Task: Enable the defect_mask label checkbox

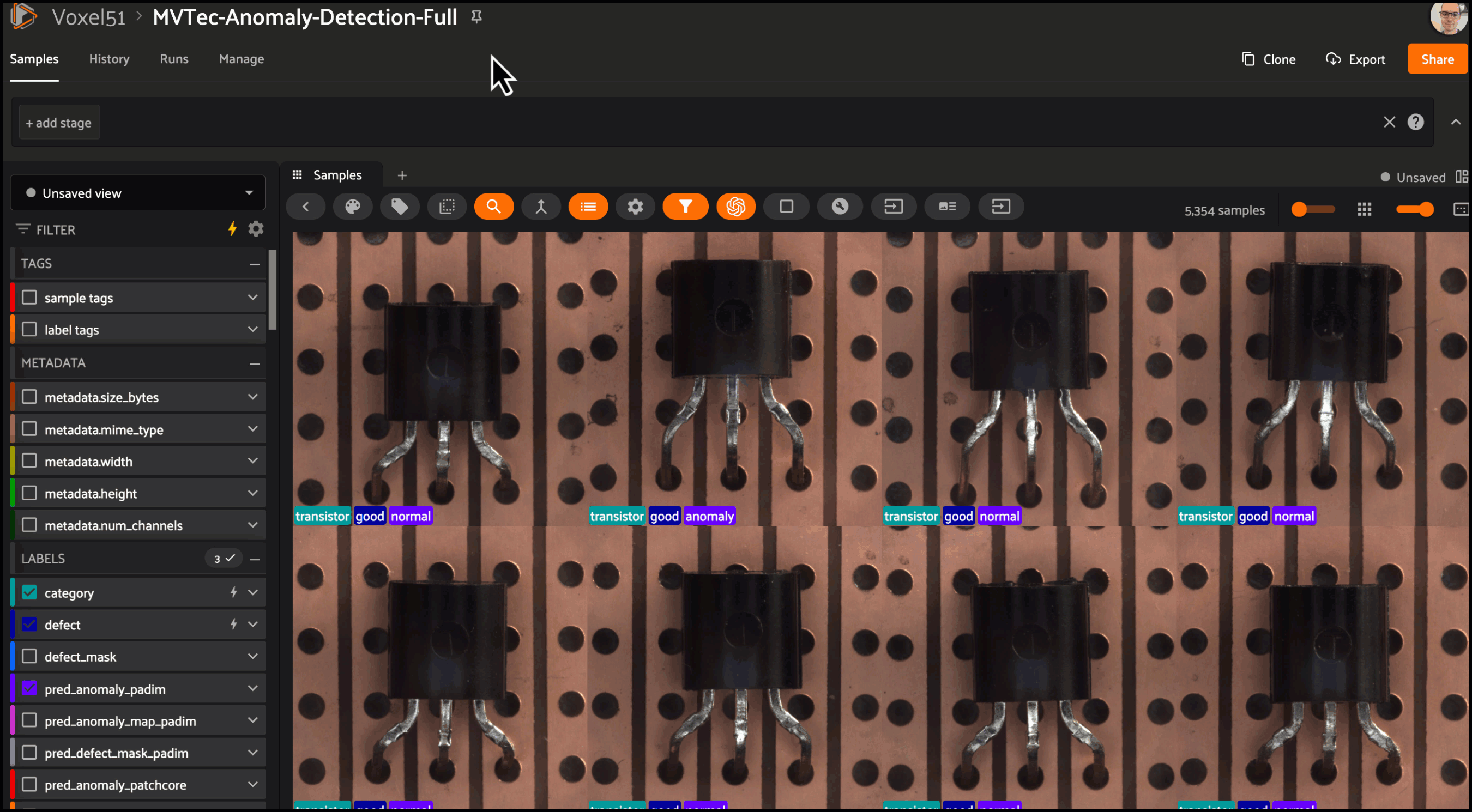Action: pos(29,657)
